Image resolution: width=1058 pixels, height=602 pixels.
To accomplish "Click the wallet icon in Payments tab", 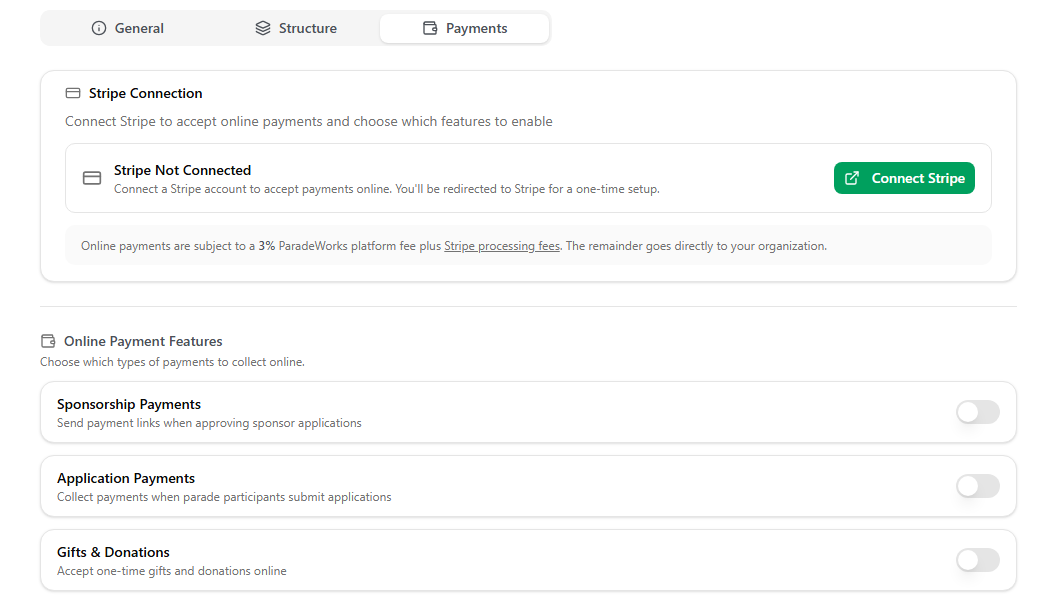I will click(x=430, y=28).
